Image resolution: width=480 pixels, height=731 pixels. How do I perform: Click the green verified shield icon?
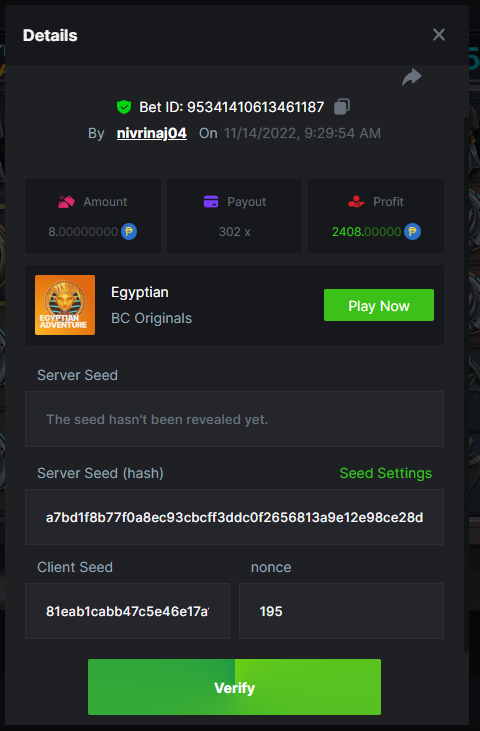tap(124, 107)
